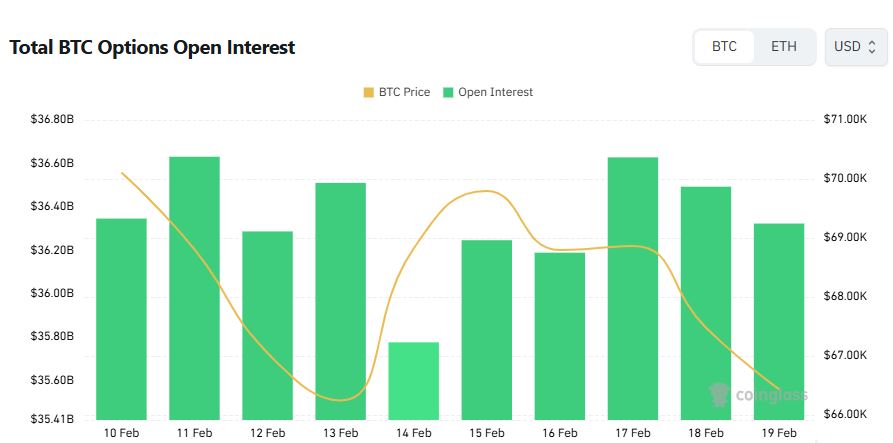Click the yellow BTC Price legend swatch
This screenshot has height=443, width=893.
[369, 92]
